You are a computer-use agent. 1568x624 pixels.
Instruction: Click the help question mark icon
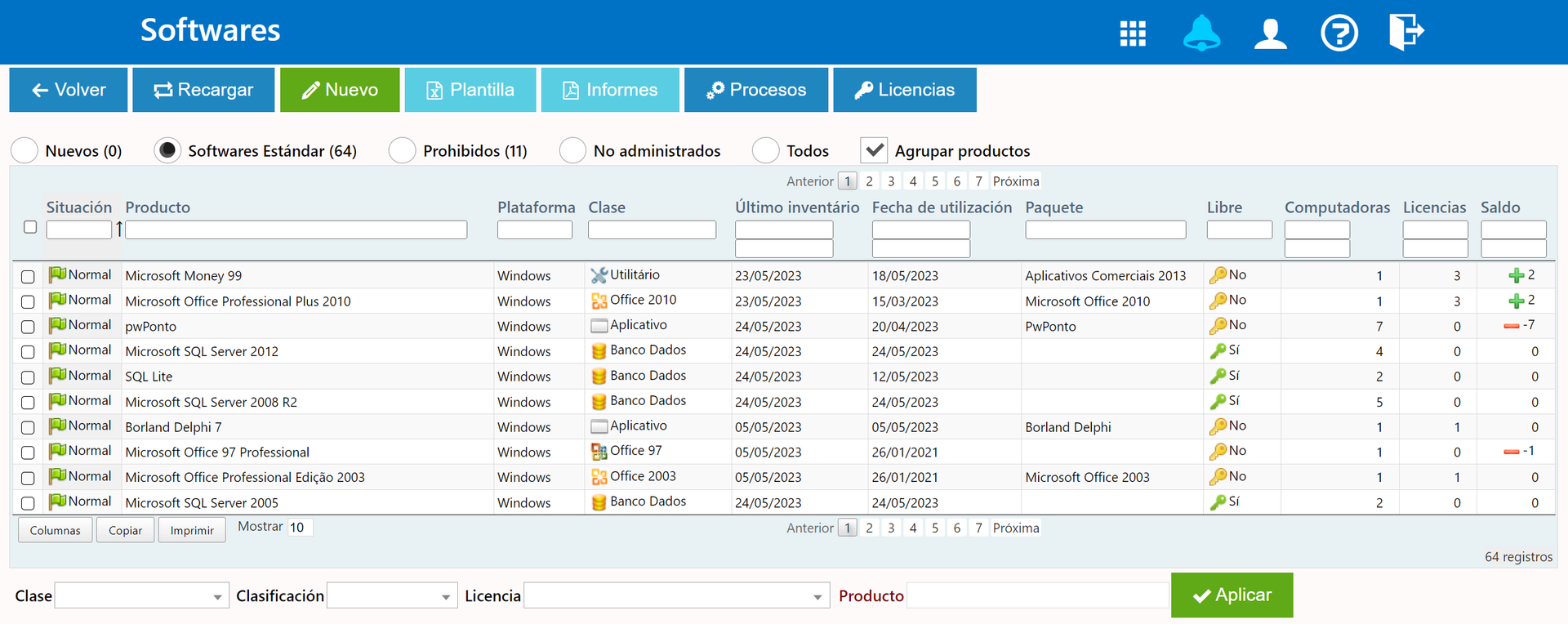(x=1339, y=33)
